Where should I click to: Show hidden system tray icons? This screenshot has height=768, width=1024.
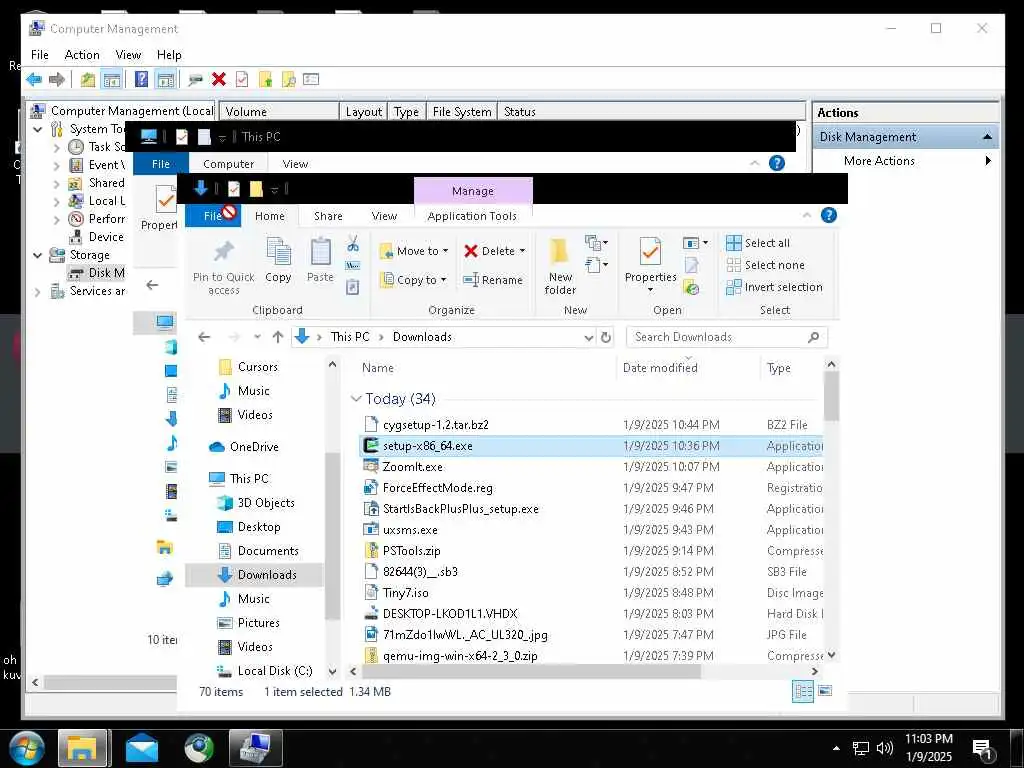[836, 748]
